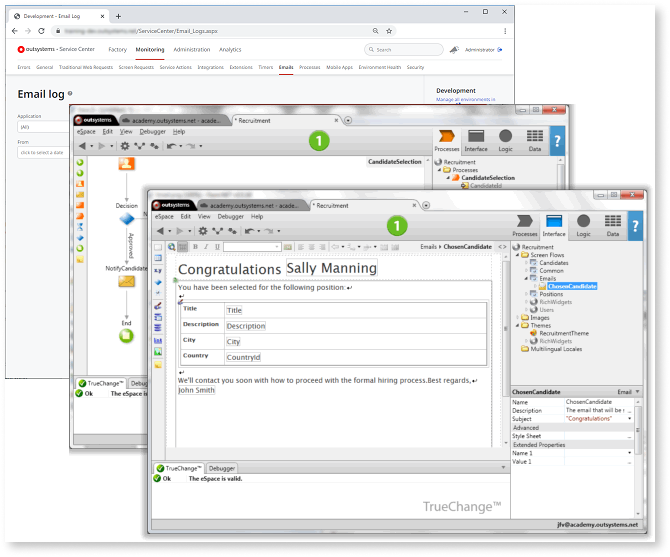This screenshot has height=557, width=670.
Task: Select CandidateSelection in back window tree
Action: pos(488,178)
